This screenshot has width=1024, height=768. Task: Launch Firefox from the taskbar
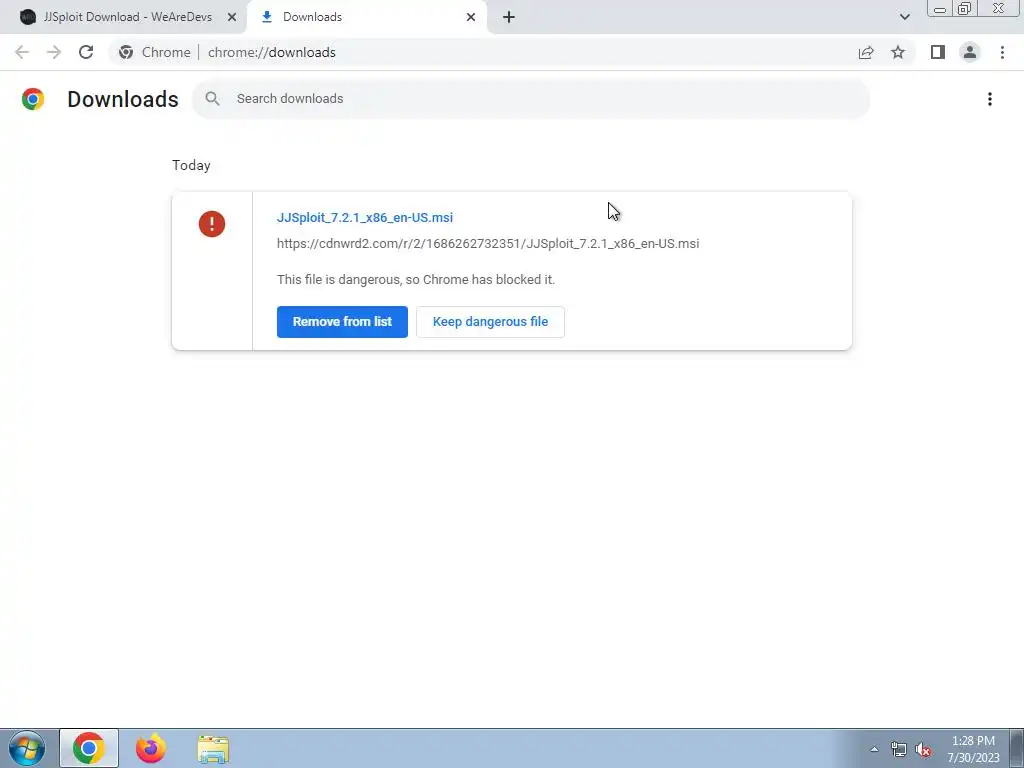pyautogui.click(x=151, y=748)
